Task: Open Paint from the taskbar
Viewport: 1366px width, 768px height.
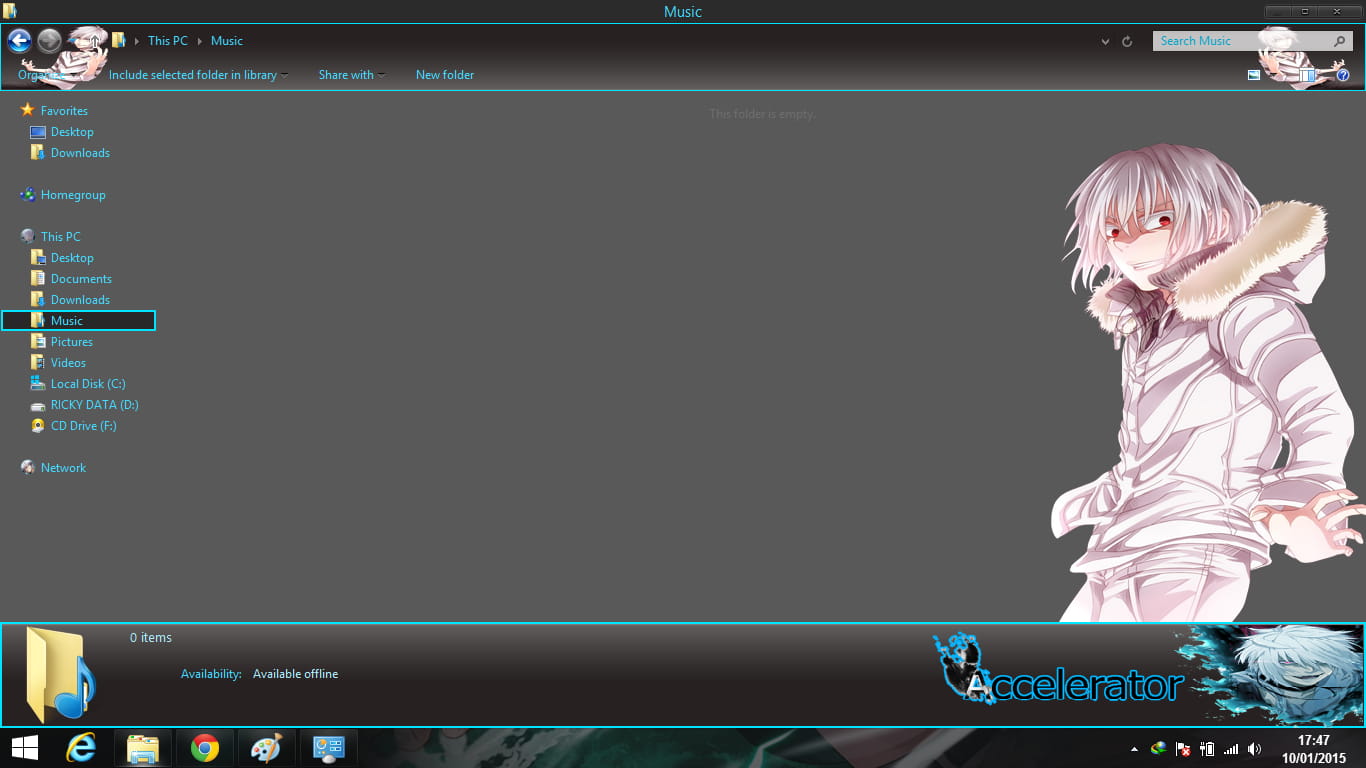Action: [x=266, y=747]
